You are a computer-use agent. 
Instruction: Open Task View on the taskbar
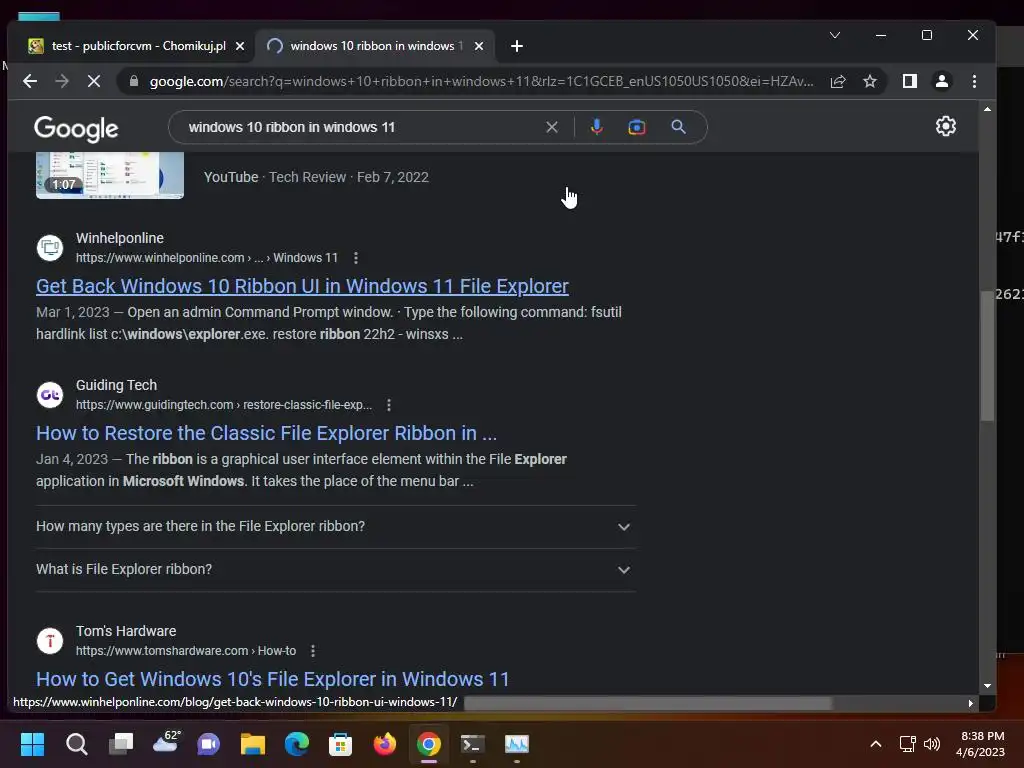coord(121,744)
